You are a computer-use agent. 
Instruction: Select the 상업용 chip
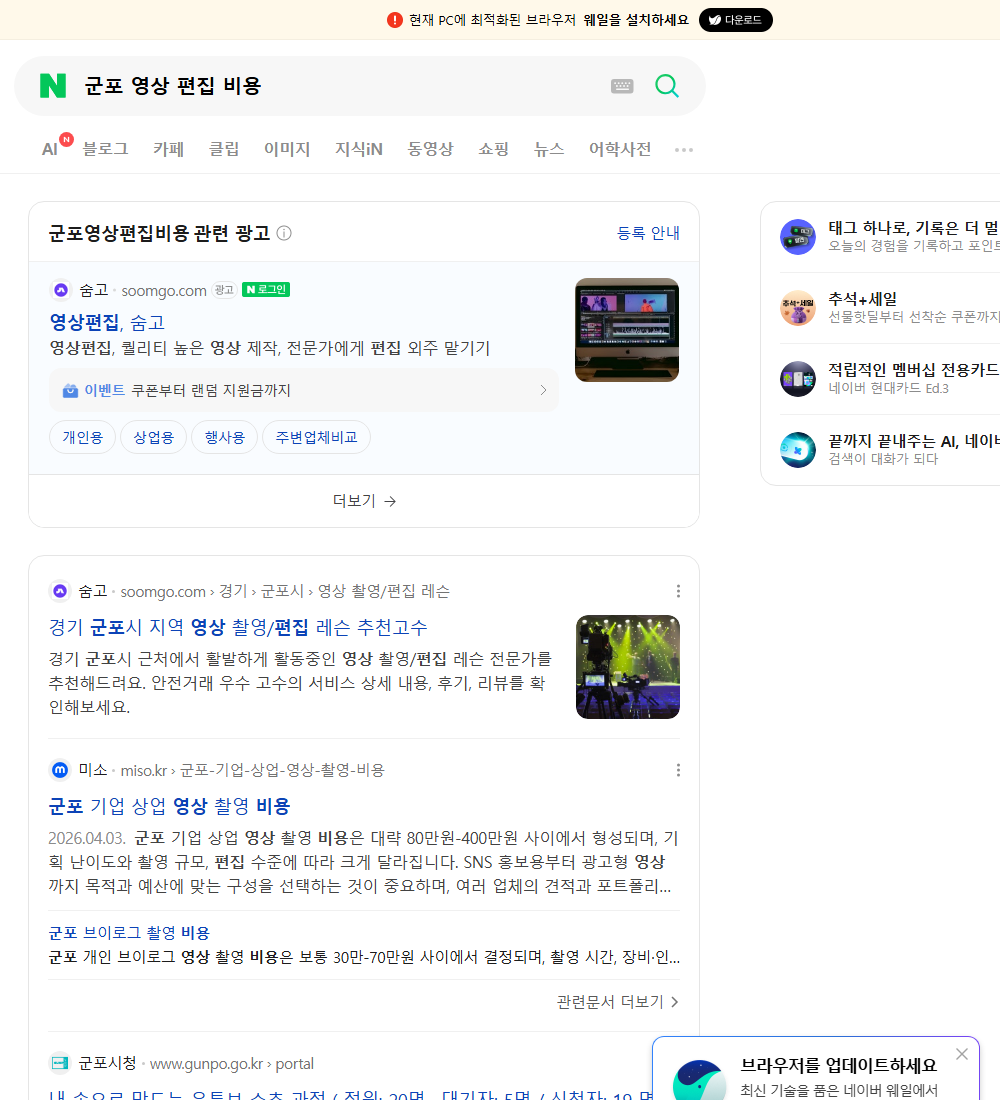(154, 437)
